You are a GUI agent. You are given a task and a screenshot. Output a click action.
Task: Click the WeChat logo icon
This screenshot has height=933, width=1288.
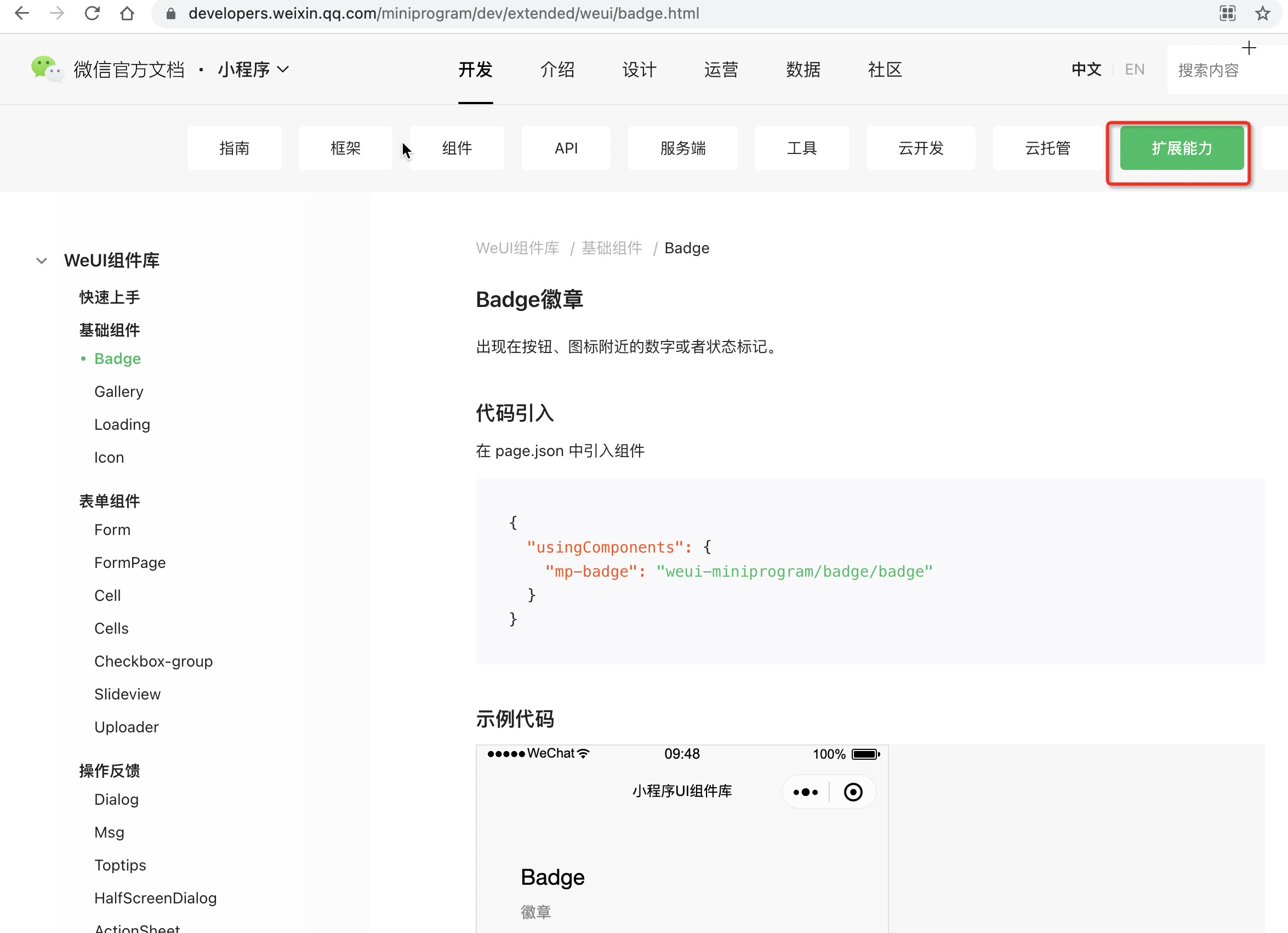[47, 69]
